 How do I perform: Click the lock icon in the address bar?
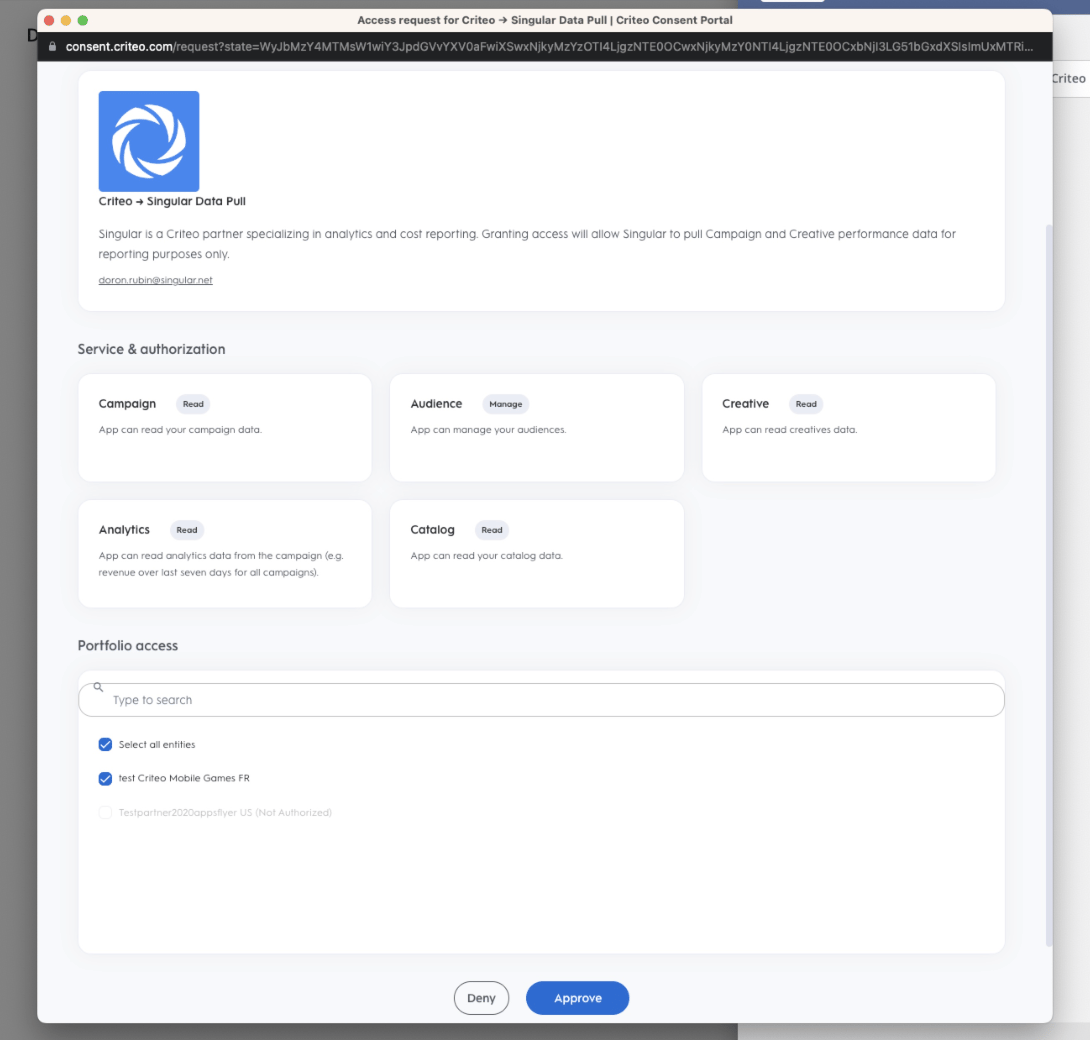tap(52, 47)
